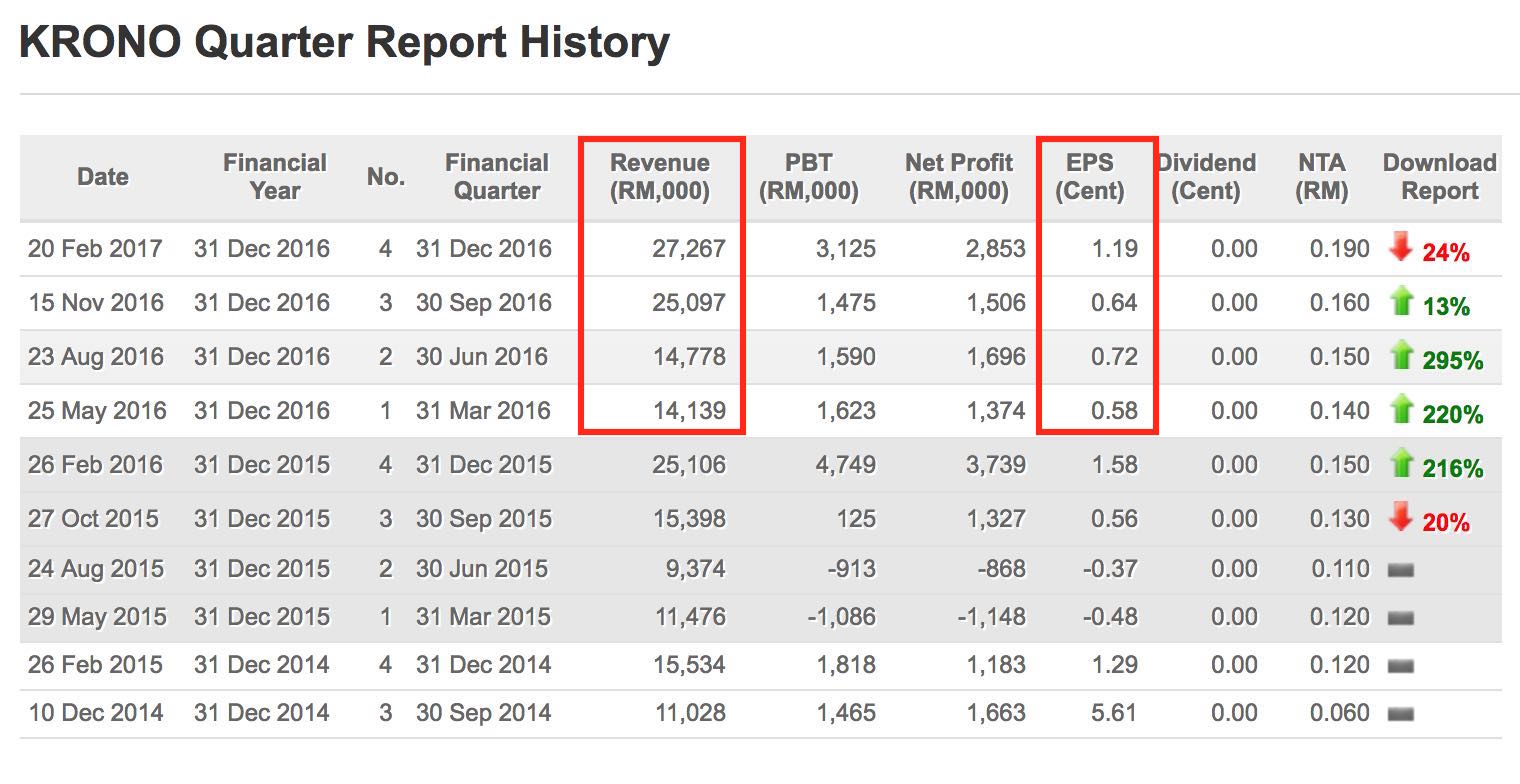Image resolution: width=1520 pixels, height=784 pixels.
Task: Click the PBT (RM,000) column header
Action: pyautogui.click(x=809, y=177)
